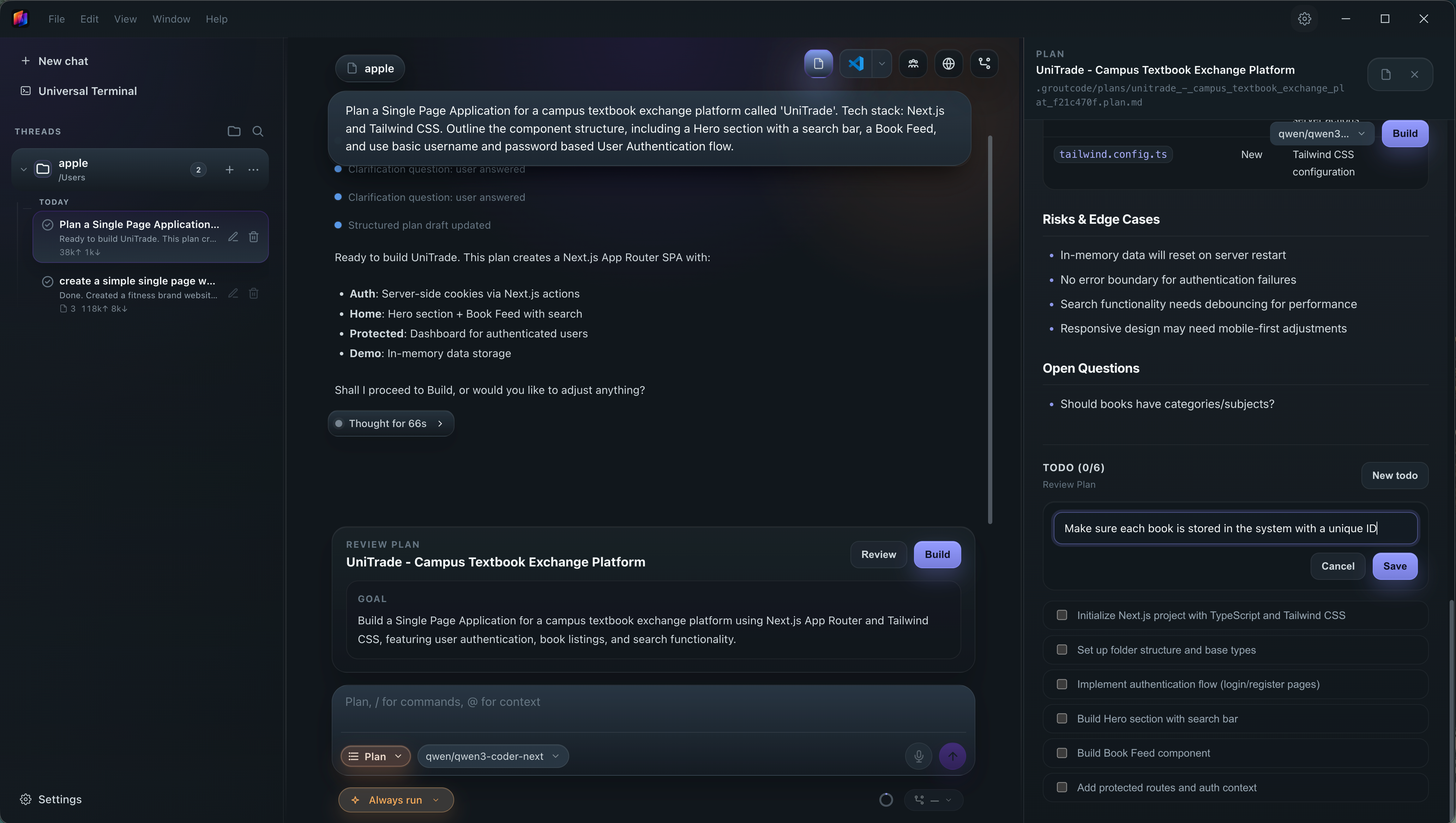Click 'Should books have categories/subjects?' open question

click(x=1167, y=404)
